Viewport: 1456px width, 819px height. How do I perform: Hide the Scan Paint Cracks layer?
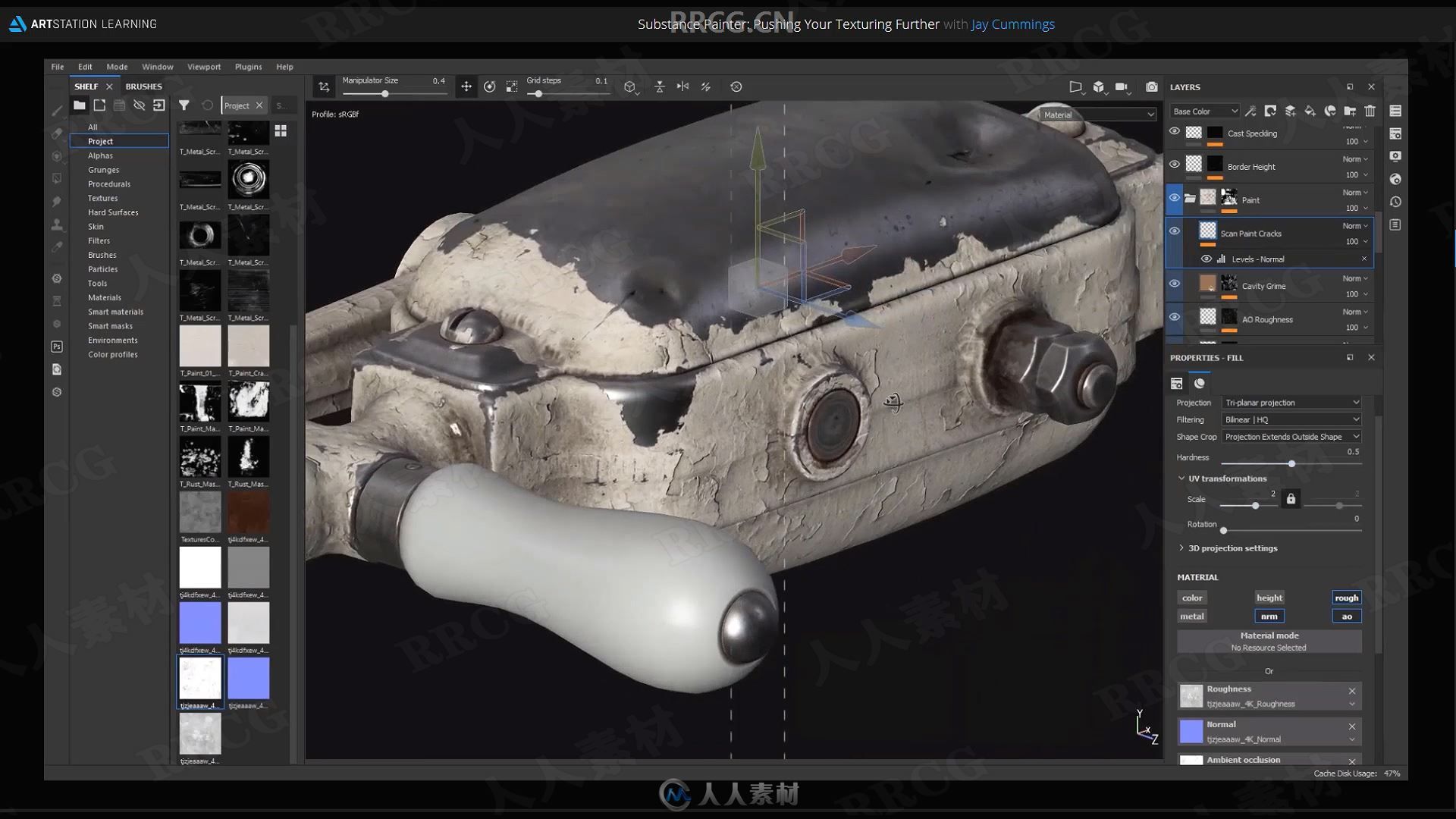[1174, 231]
